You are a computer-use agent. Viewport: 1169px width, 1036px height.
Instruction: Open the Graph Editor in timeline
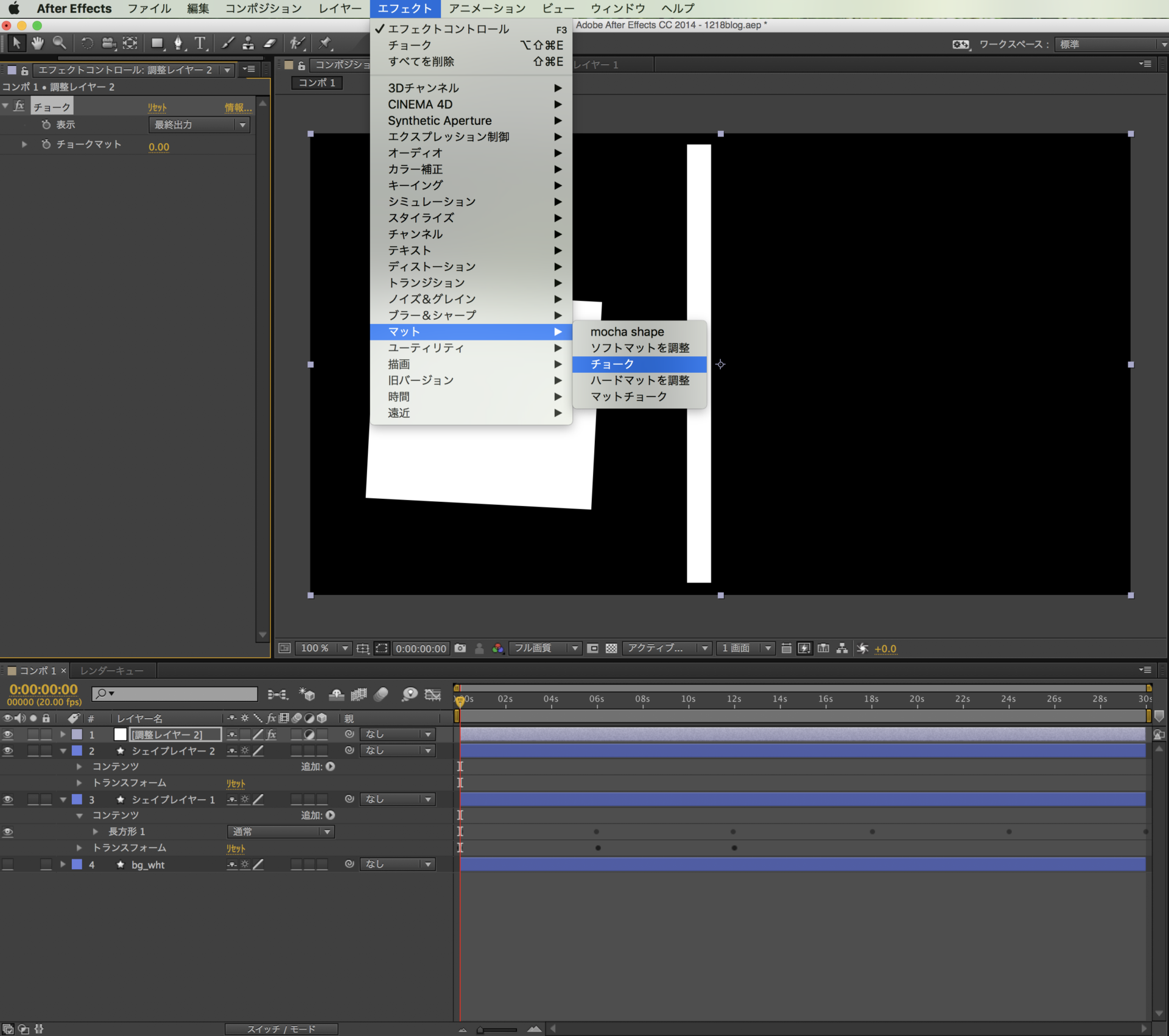click(433, 695)
